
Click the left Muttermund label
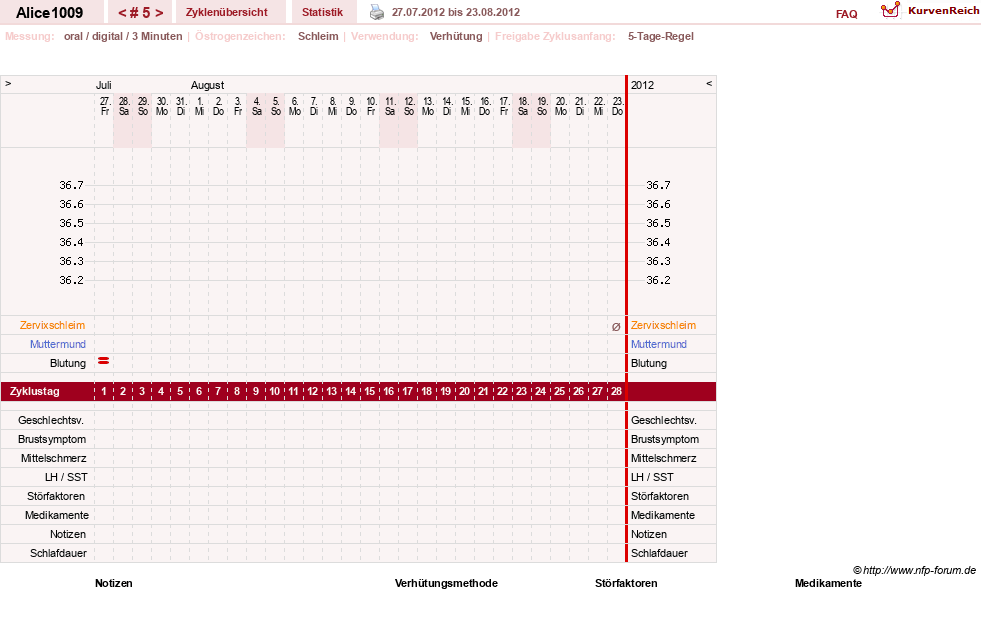pos(58,344)
